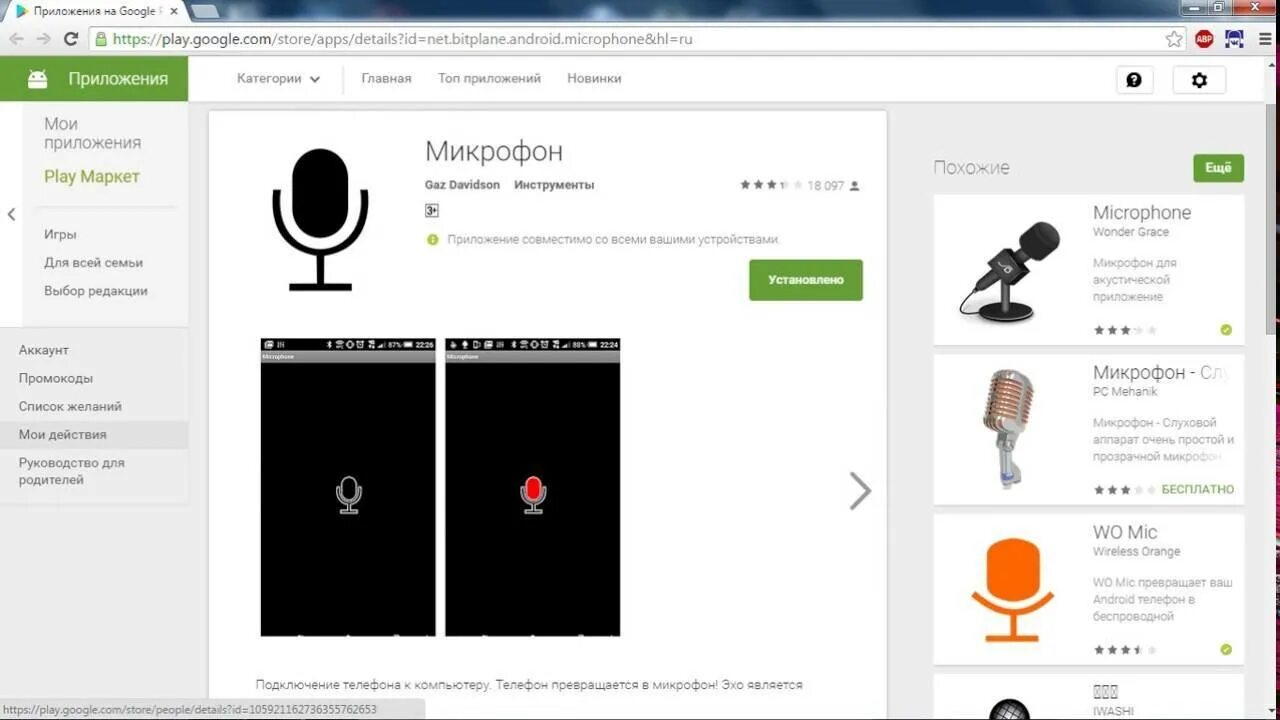Open the vintage microphone app icon
Image resolution: width=1280 pixels, height=720 pixels.
1008,428
